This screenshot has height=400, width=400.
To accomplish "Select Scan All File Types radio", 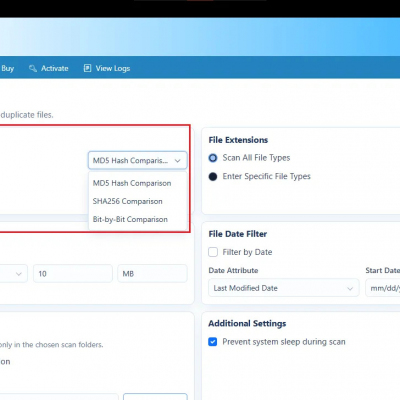I will click(213, 158).
